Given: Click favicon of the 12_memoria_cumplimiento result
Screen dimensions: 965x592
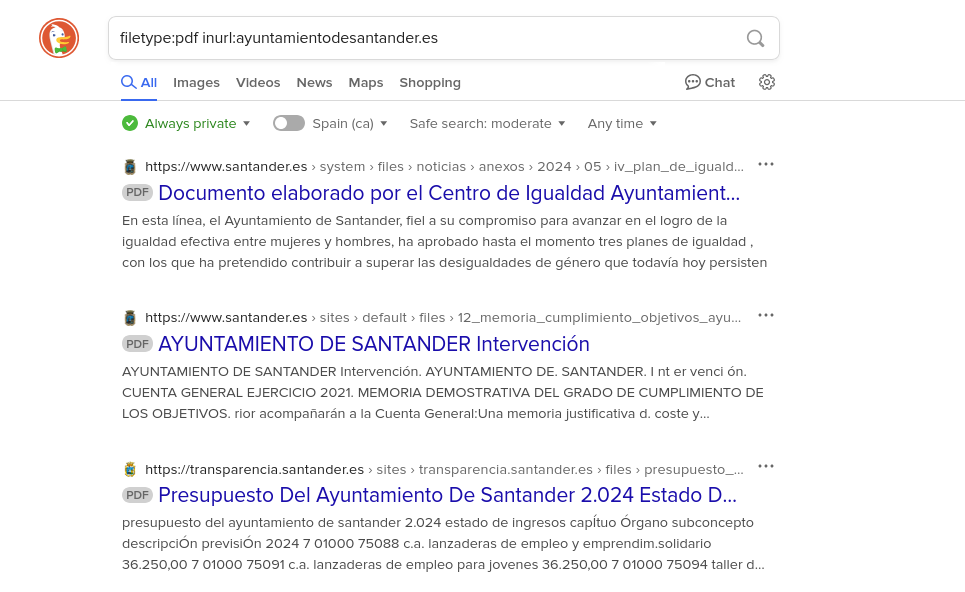Looking at the screenshot, I should (x=130, y=318).
